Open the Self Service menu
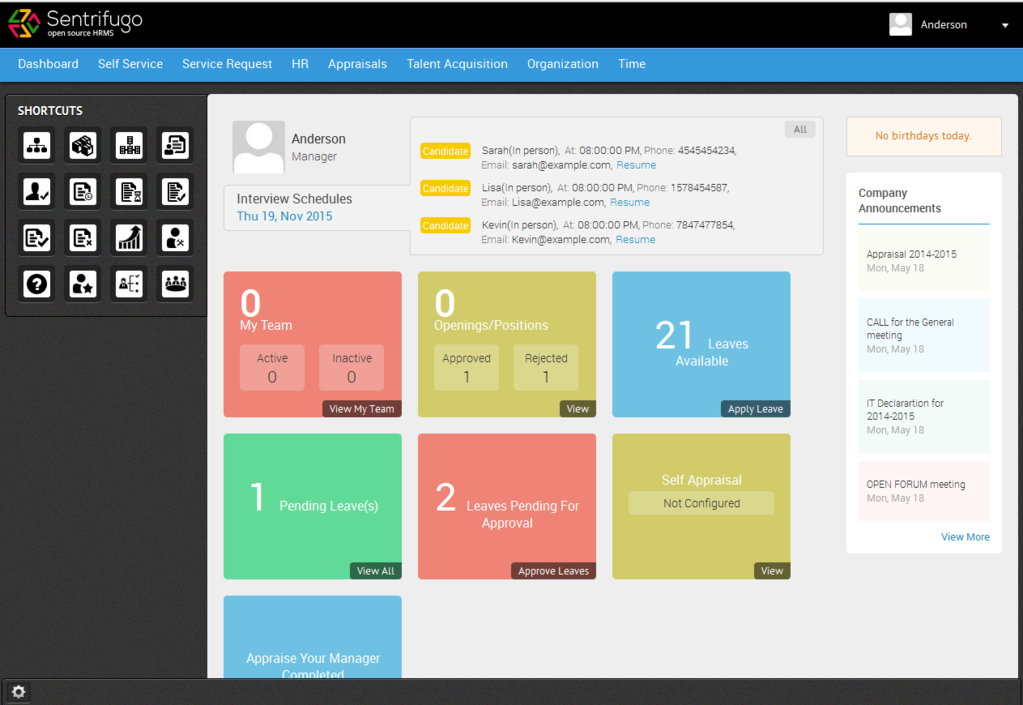1023x705 pixels. (x=130, y=64)
